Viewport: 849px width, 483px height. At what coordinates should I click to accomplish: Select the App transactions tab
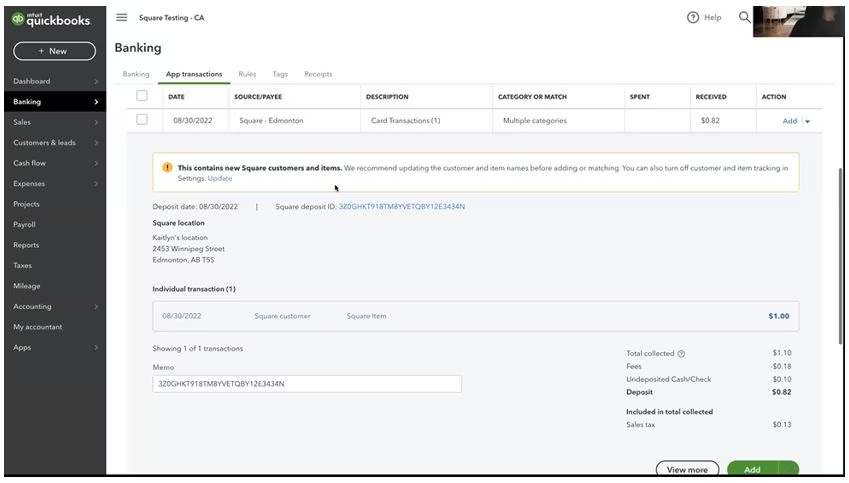pyautogui.click(x=194, y=74)
